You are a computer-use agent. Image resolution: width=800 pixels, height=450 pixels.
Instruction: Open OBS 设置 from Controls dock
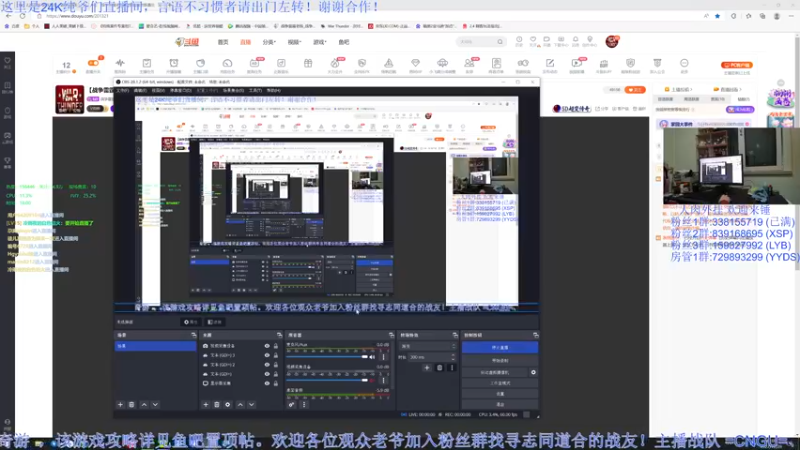(x=500, y=394)
